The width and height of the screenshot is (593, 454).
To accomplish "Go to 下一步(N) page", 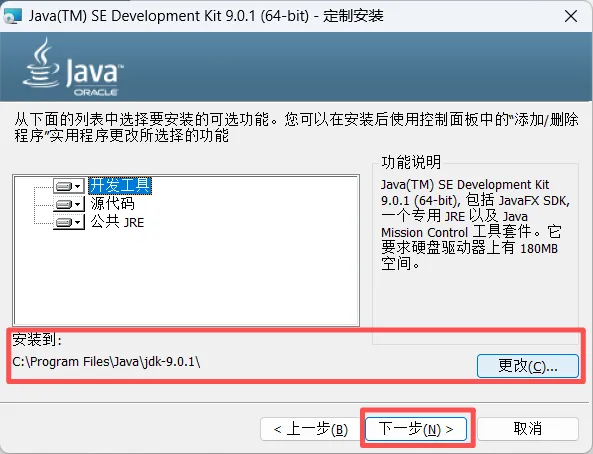I will 416,429.
